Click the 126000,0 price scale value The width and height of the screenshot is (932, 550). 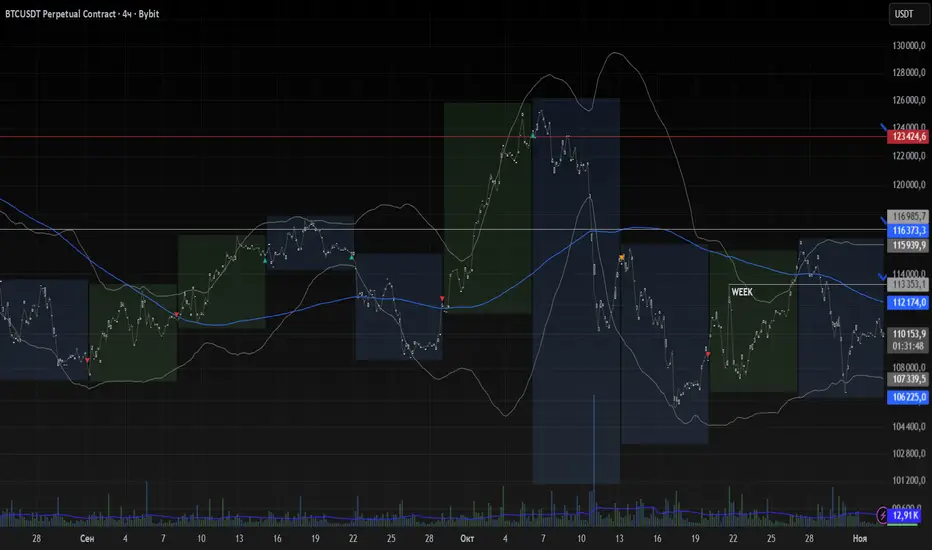[909, 100]
